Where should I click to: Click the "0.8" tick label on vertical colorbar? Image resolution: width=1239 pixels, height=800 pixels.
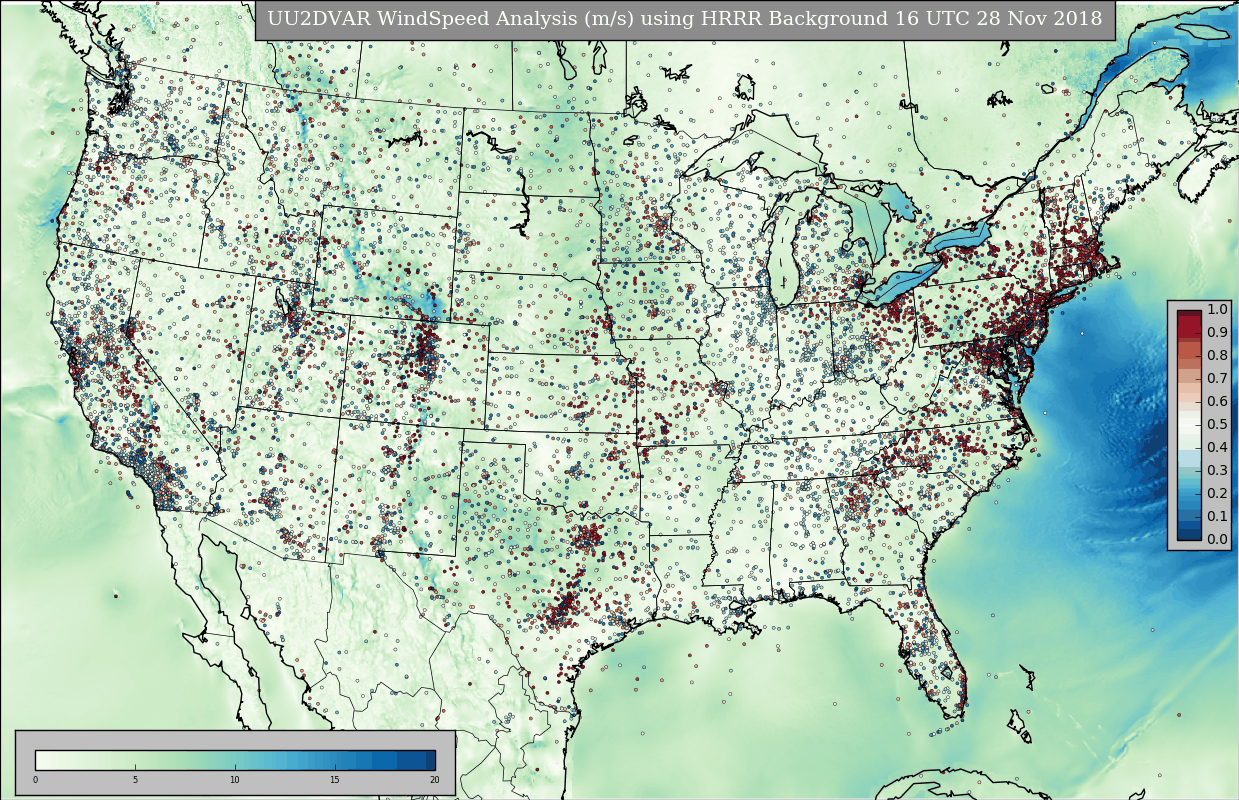click(x=1217, y=355)
